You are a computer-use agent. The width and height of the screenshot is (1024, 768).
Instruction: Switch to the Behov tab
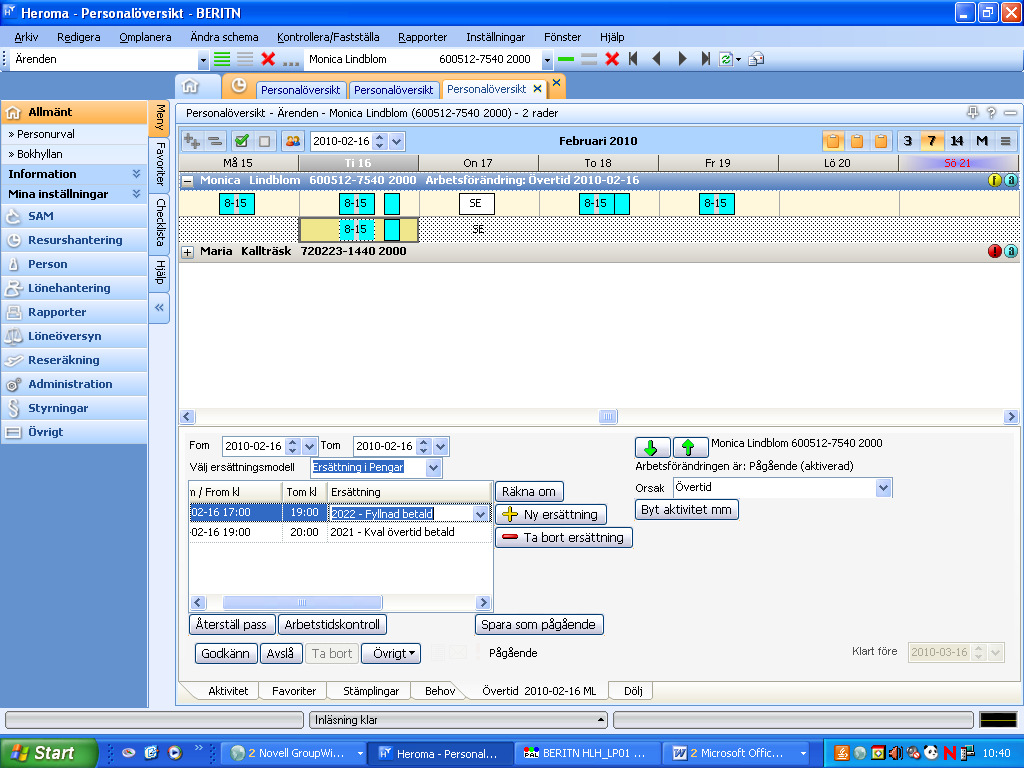(x=440, y=691)
